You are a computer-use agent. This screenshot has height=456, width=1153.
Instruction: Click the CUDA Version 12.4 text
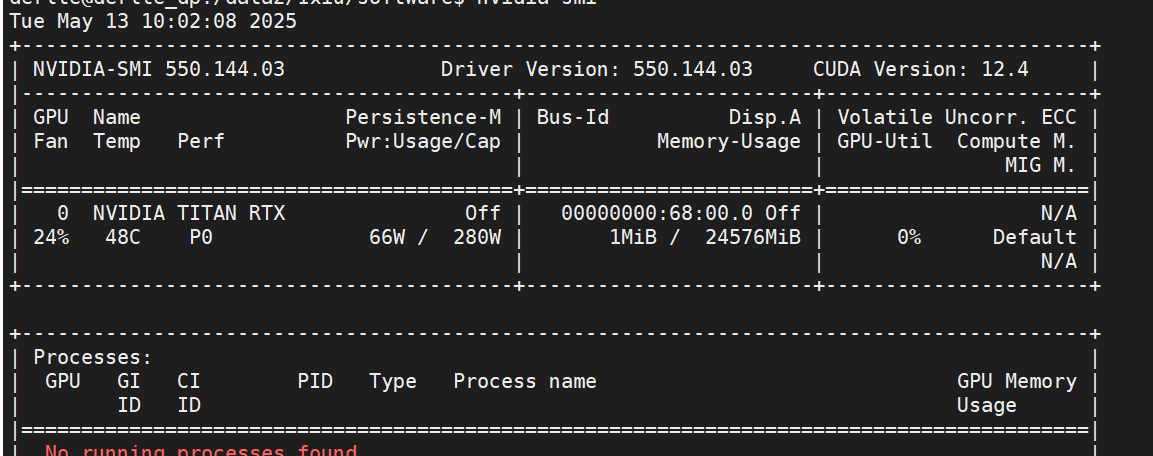click(x=921, y=70)
